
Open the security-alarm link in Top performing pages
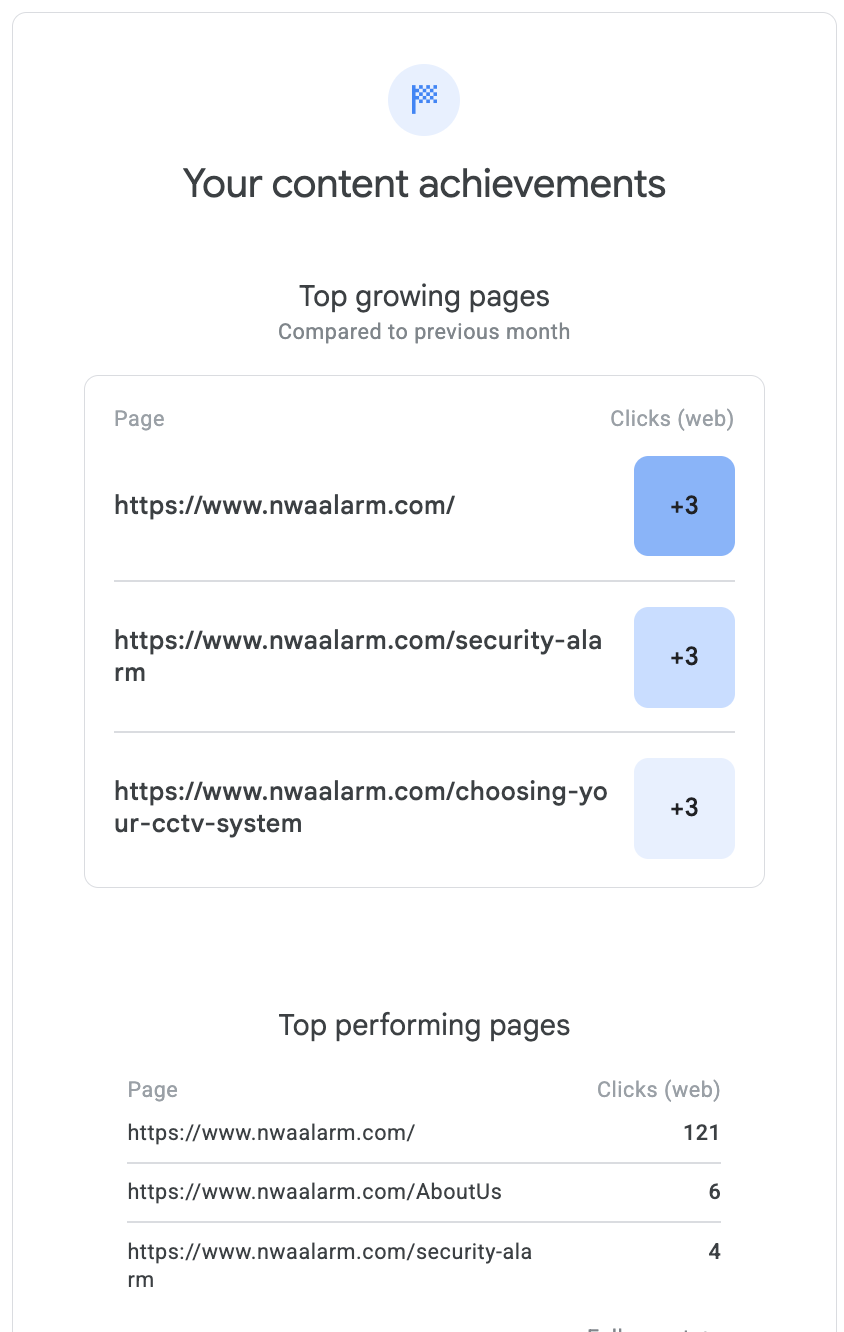click(x=330, y=1252)
